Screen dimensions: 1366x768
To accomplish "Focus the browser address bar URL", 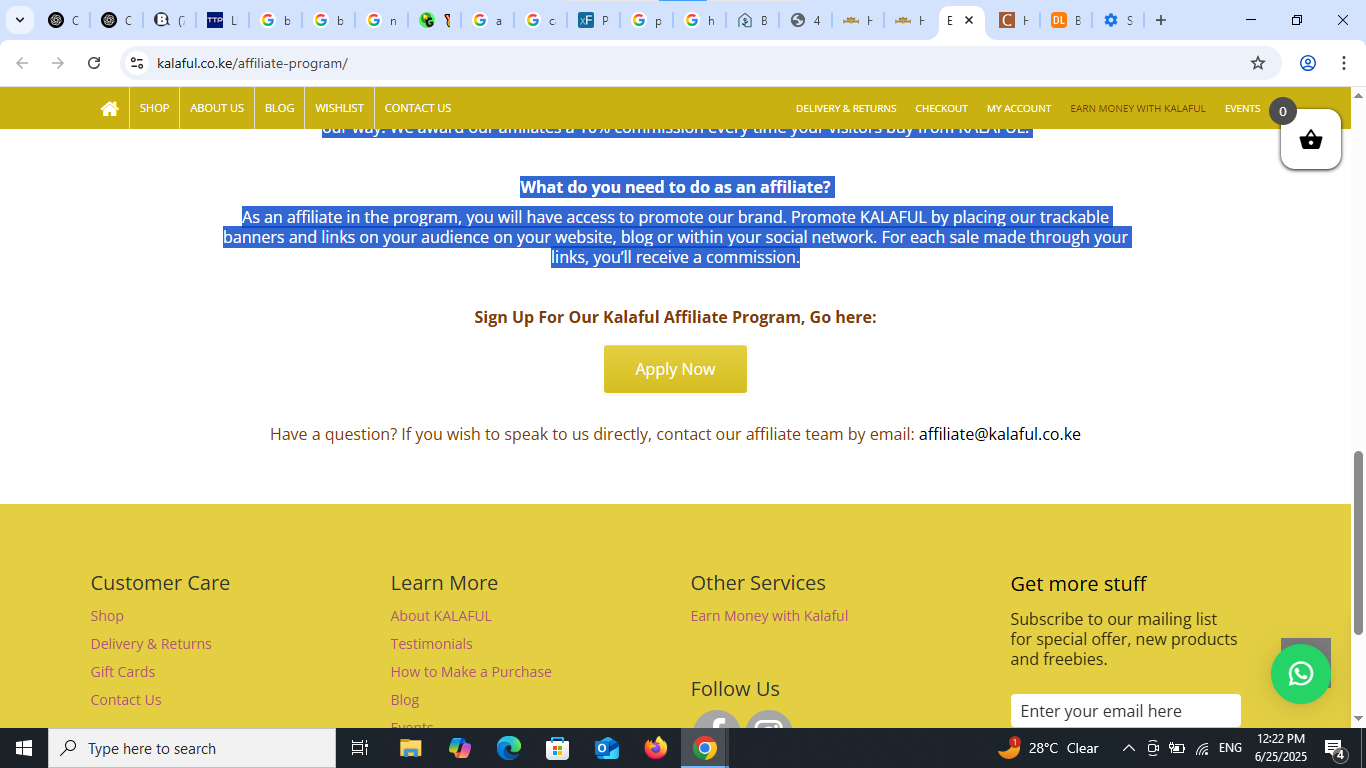I will point(252,63).
